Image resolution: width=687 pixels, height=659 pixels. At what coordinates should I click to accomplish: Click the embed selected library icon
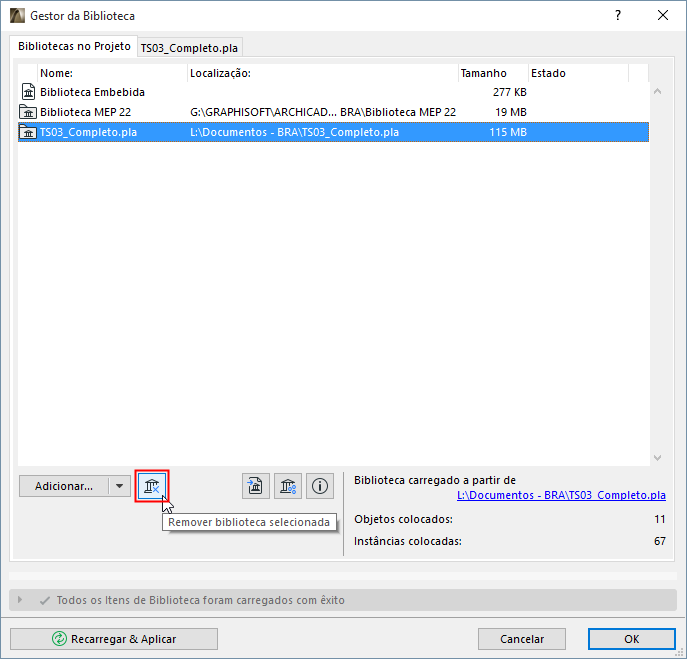tap(255, 486)
